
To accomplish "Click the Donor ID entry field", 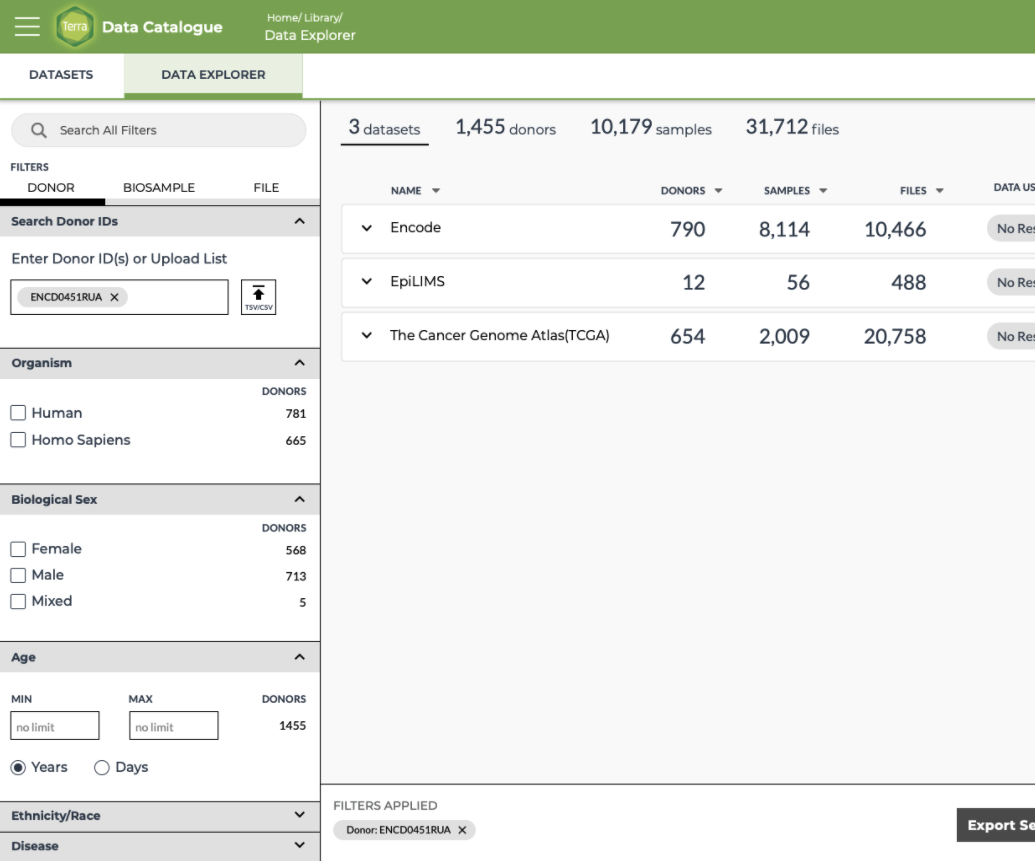I will (x=119, y=297).
